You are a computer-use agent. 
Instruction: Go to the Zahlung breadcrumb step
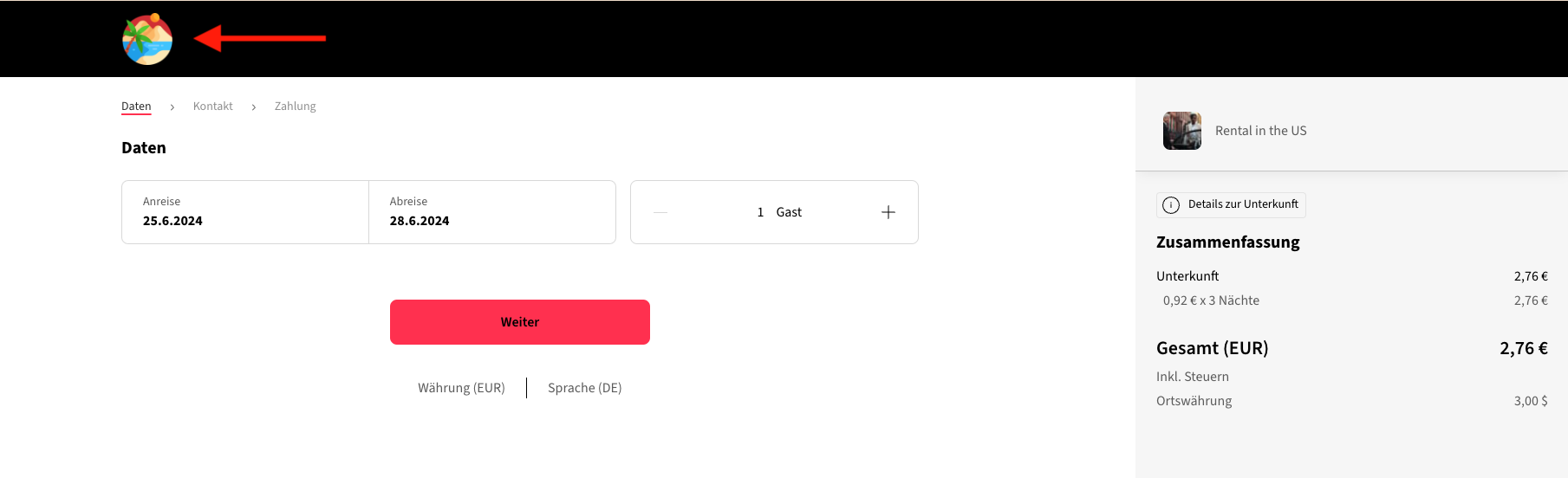pos(296,107)
